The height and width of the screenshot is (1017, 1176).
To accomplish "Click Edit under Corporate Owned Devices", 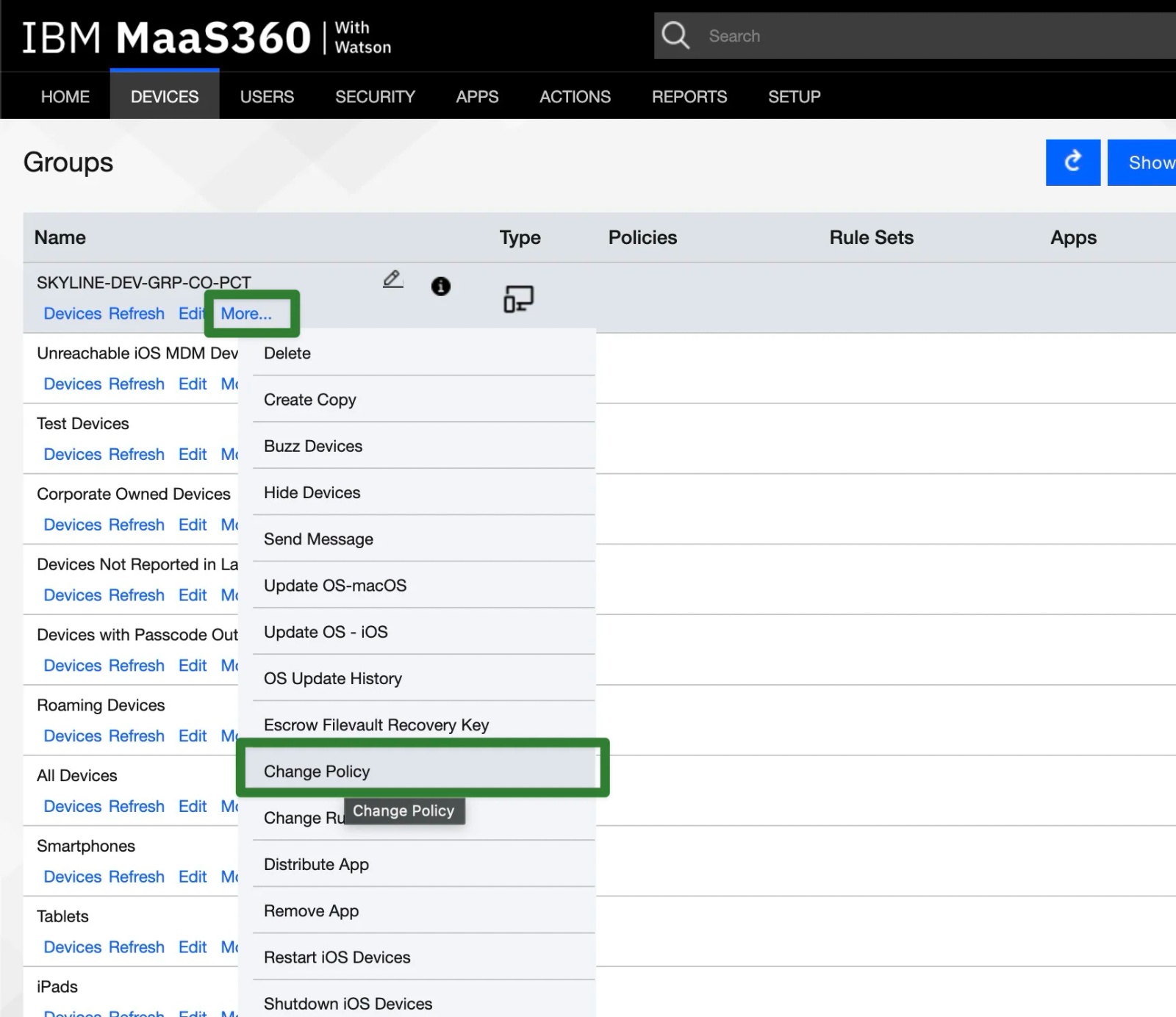I will pos(193,525).
